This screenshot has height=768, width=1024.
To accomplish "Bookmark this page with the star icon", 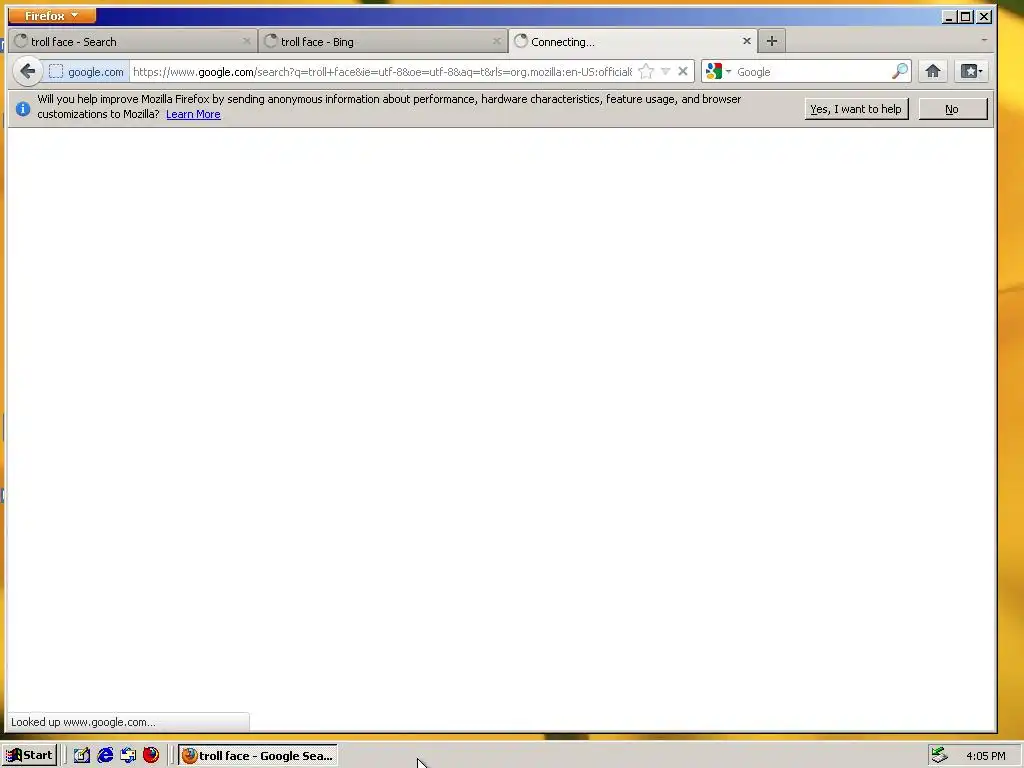I will 646,71.
